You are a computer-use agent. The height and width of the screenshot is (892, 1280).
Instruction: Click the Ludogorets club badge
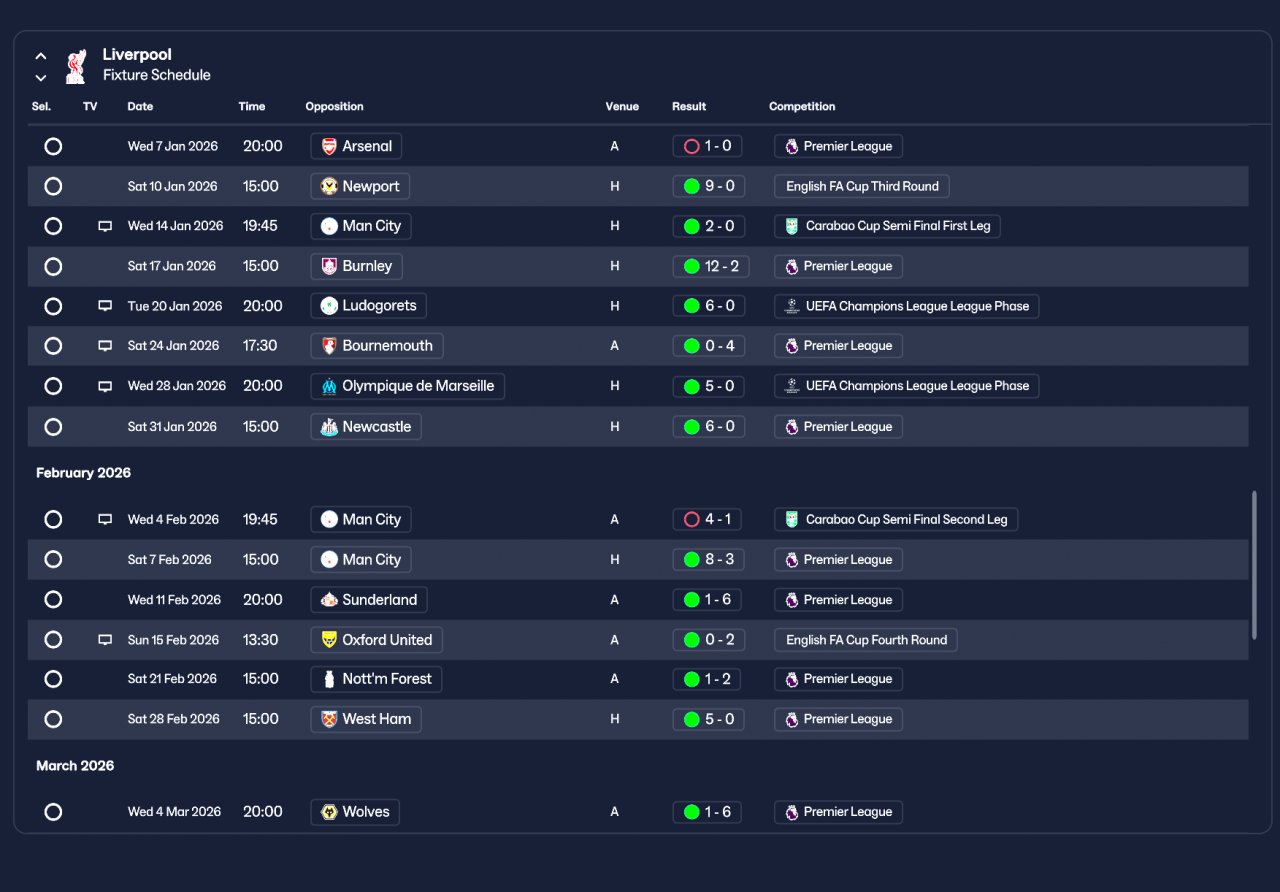(x=329, y=306)
